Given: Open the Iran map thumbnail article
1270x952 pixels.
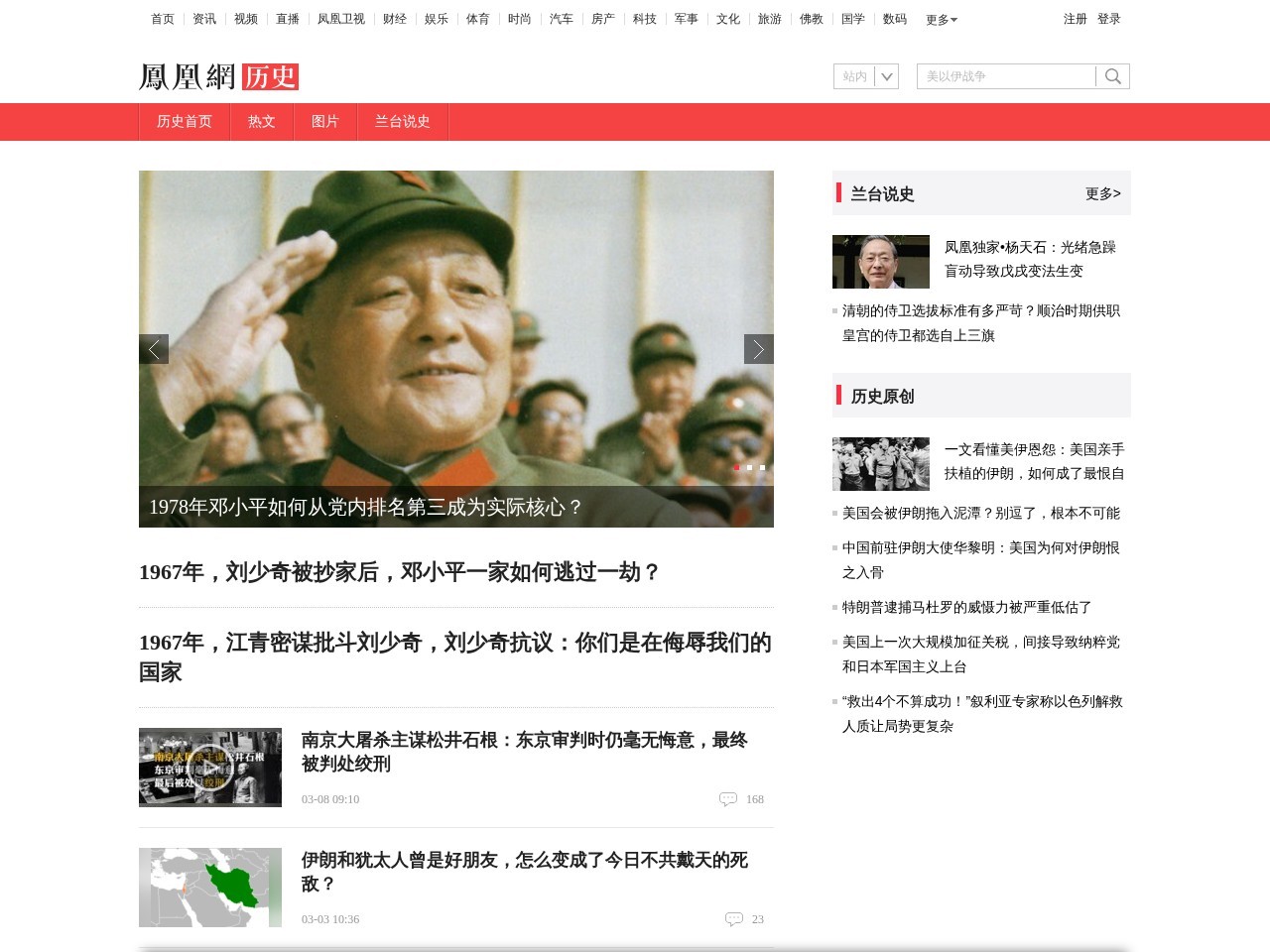Looking at the screenshot, I should 209,887.
